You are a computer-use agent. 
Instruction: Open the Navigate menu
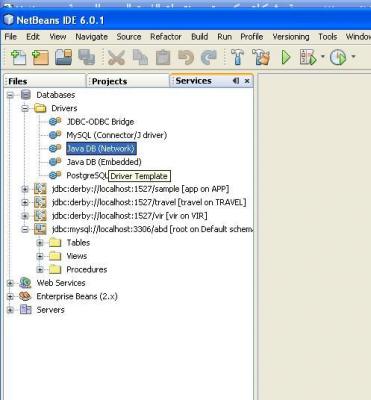point(91,37)
